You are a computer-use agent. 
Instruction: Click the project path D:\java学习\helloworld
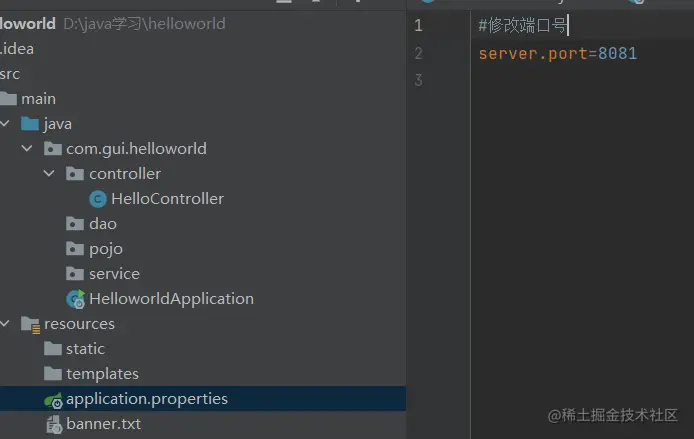pos(144,23)
